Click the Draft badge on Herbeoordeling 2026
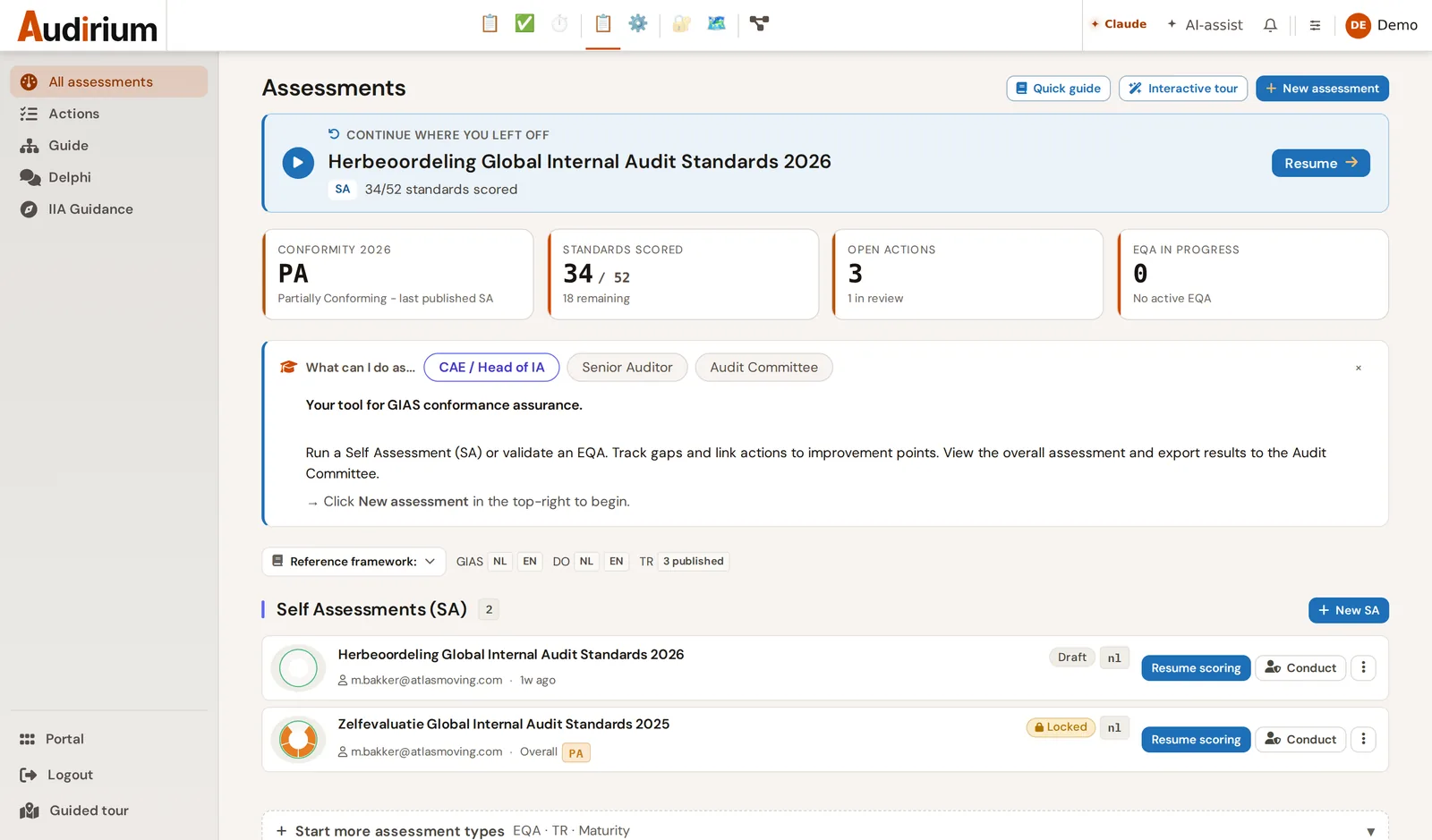 click(x=1071, y=658)
